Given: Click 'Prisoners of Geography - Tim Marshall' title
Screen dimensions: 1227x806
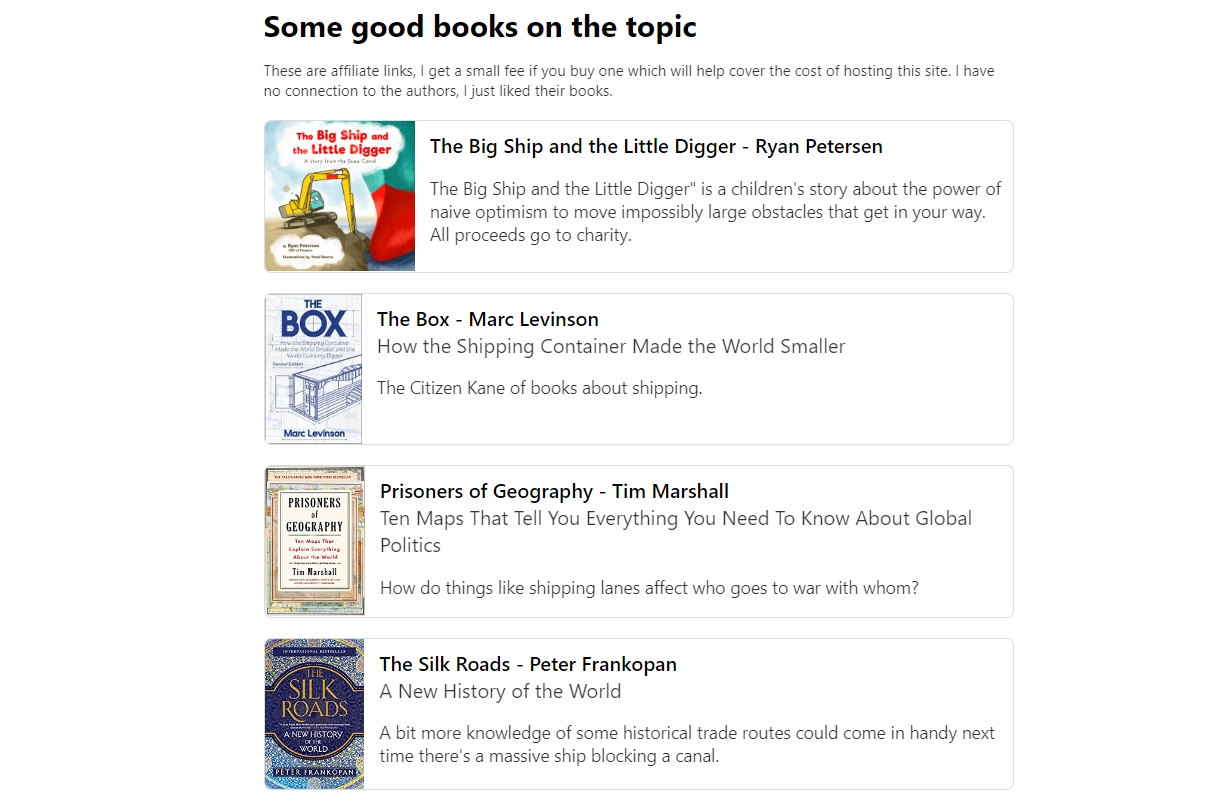Looking at the screenshot, I should pyautogui.click(x=554, y=491).
